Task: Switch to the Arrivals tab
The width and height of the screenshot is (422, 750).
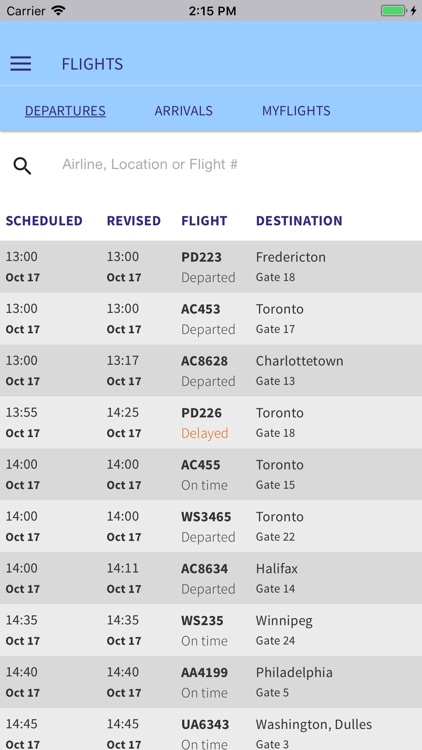Action: tap(183, 110)
